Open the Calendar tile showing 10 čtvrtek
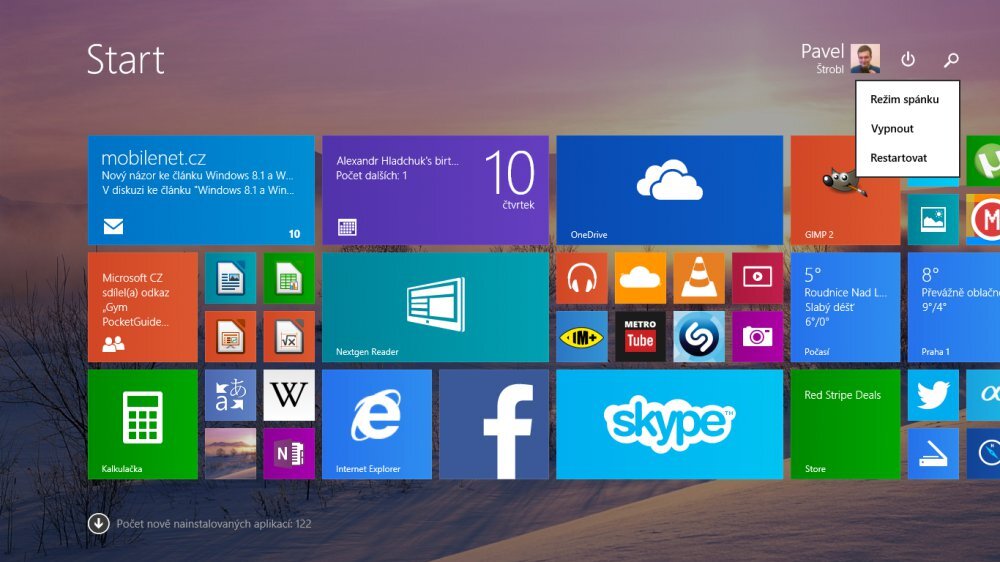The image size is (1000, 562). point(435,190)
